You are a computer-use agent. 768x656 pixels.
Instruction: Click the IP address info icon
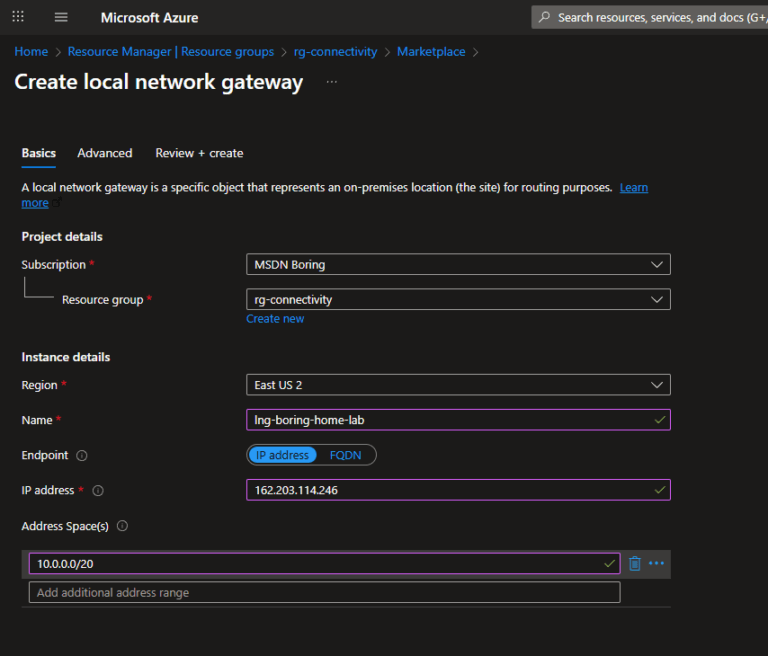(x=98, y=490)
